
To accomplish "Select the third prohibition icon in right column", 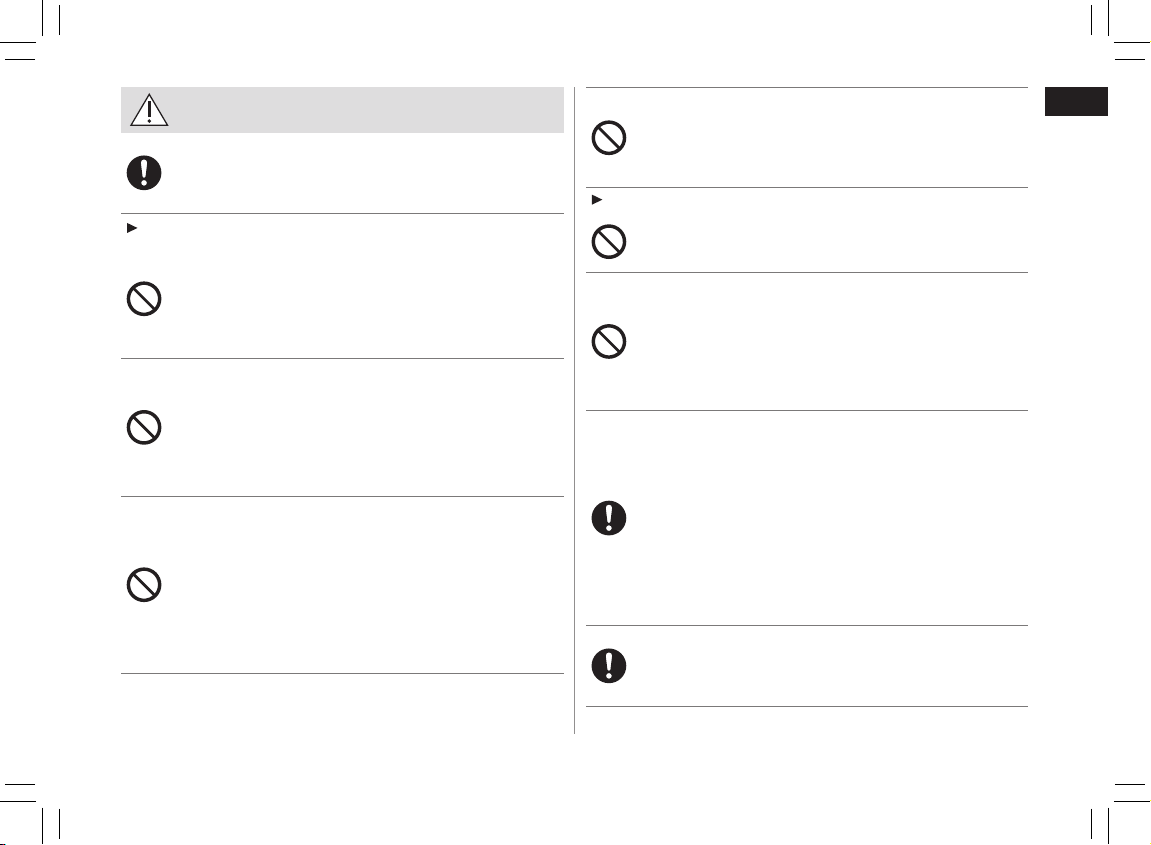I will click(609, 341).
